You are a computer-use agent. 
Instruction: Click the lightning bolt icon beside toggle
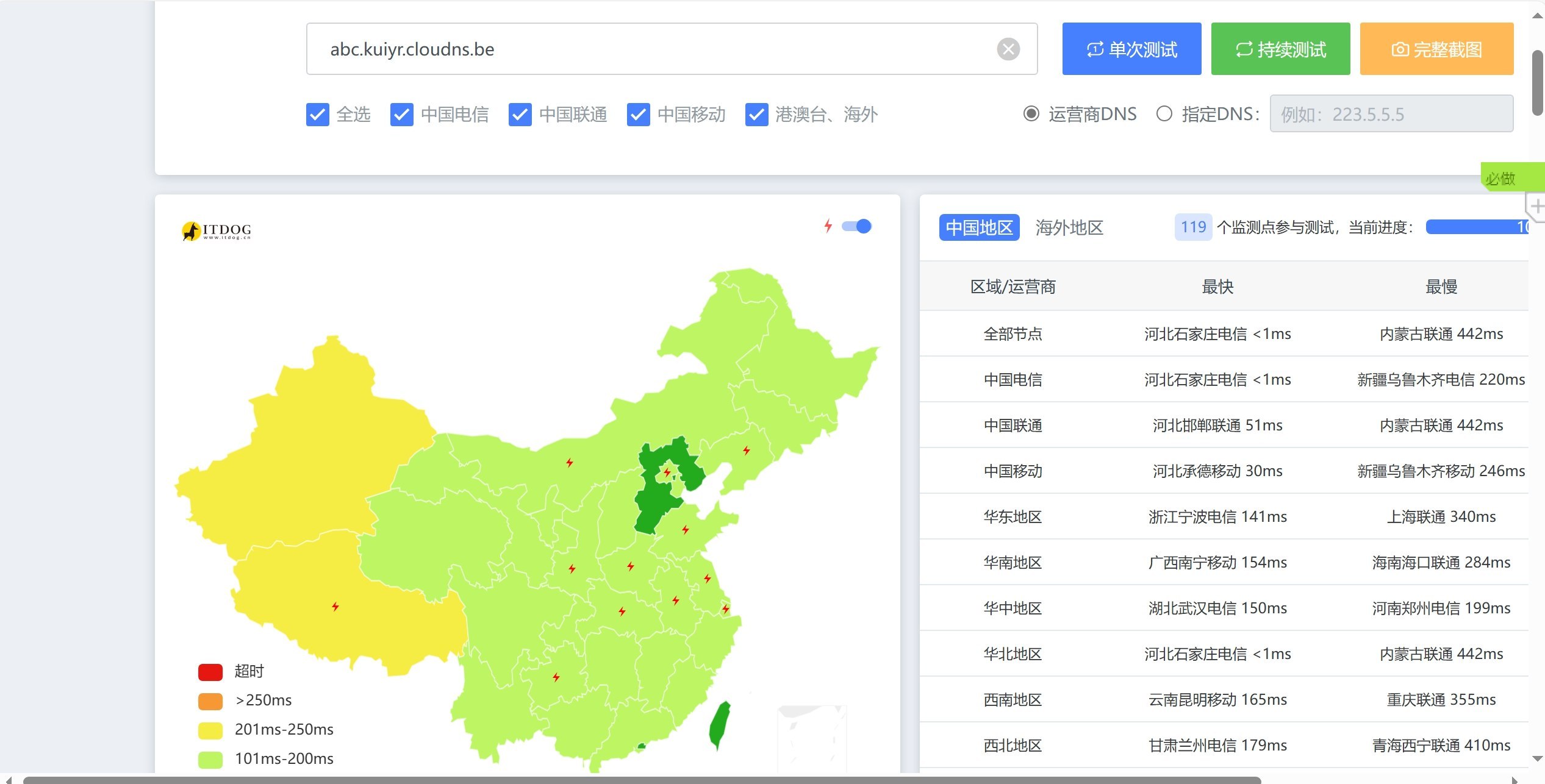[x=828, y=226]
